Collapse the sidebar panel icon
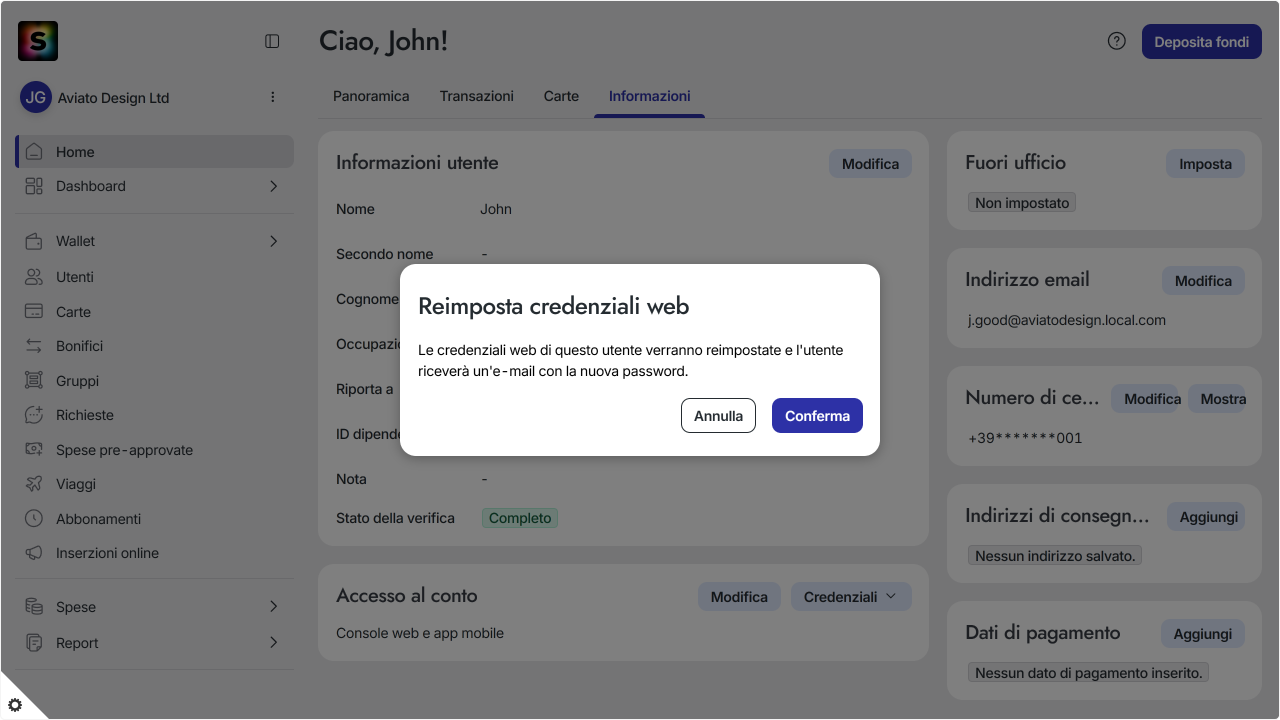The width and height of the screenshot is (1280, 720). pyautogui.click(x=272, y=41)
